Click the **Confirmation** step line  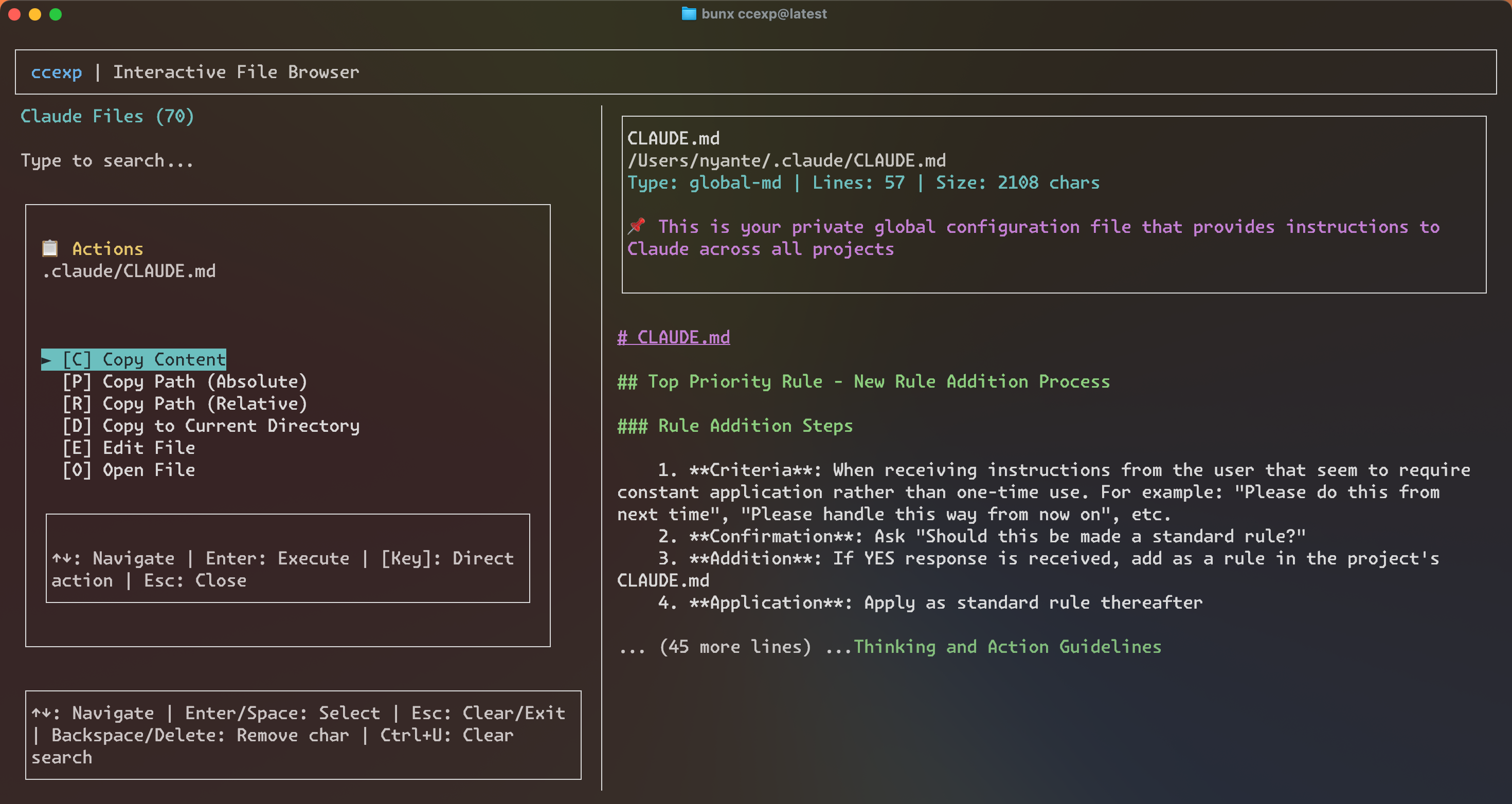(981, 536)
